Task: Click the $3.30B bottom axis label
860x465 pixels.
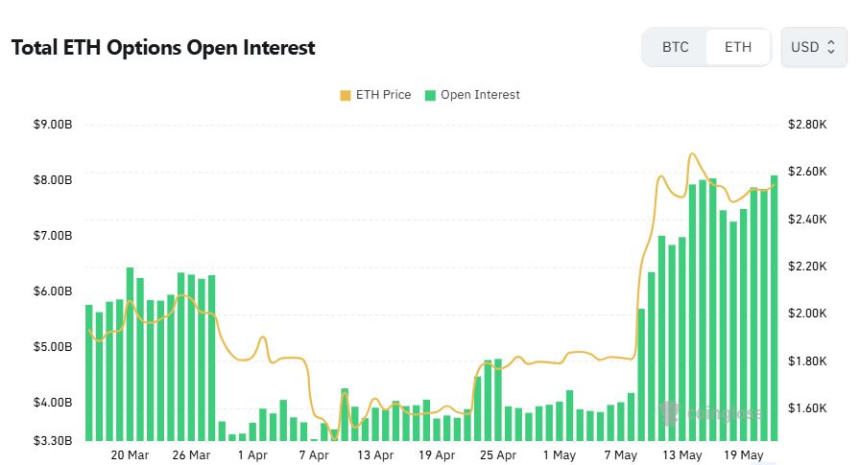Action: 53,441
